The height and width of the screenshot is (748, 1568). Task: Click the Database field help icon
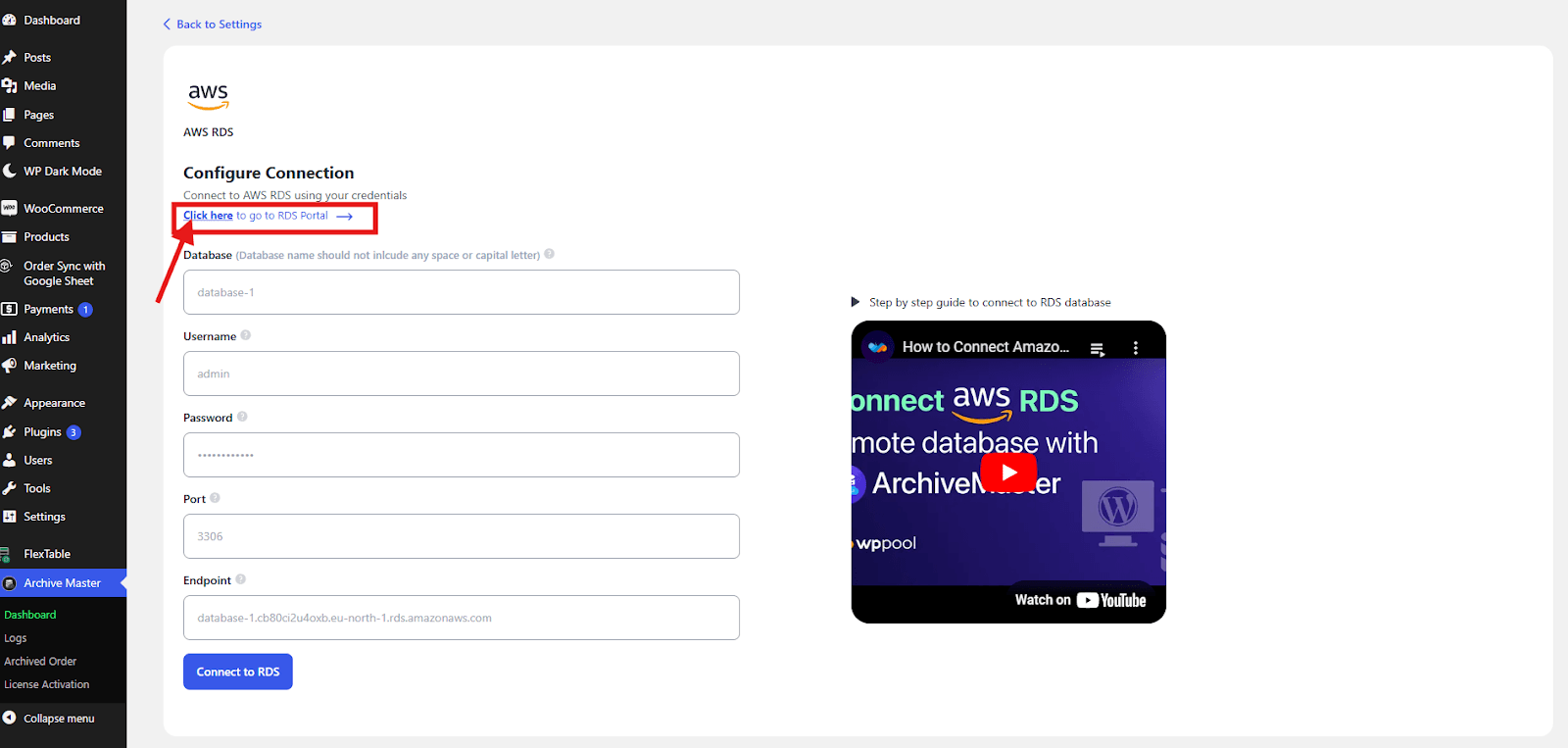point(550,254)
